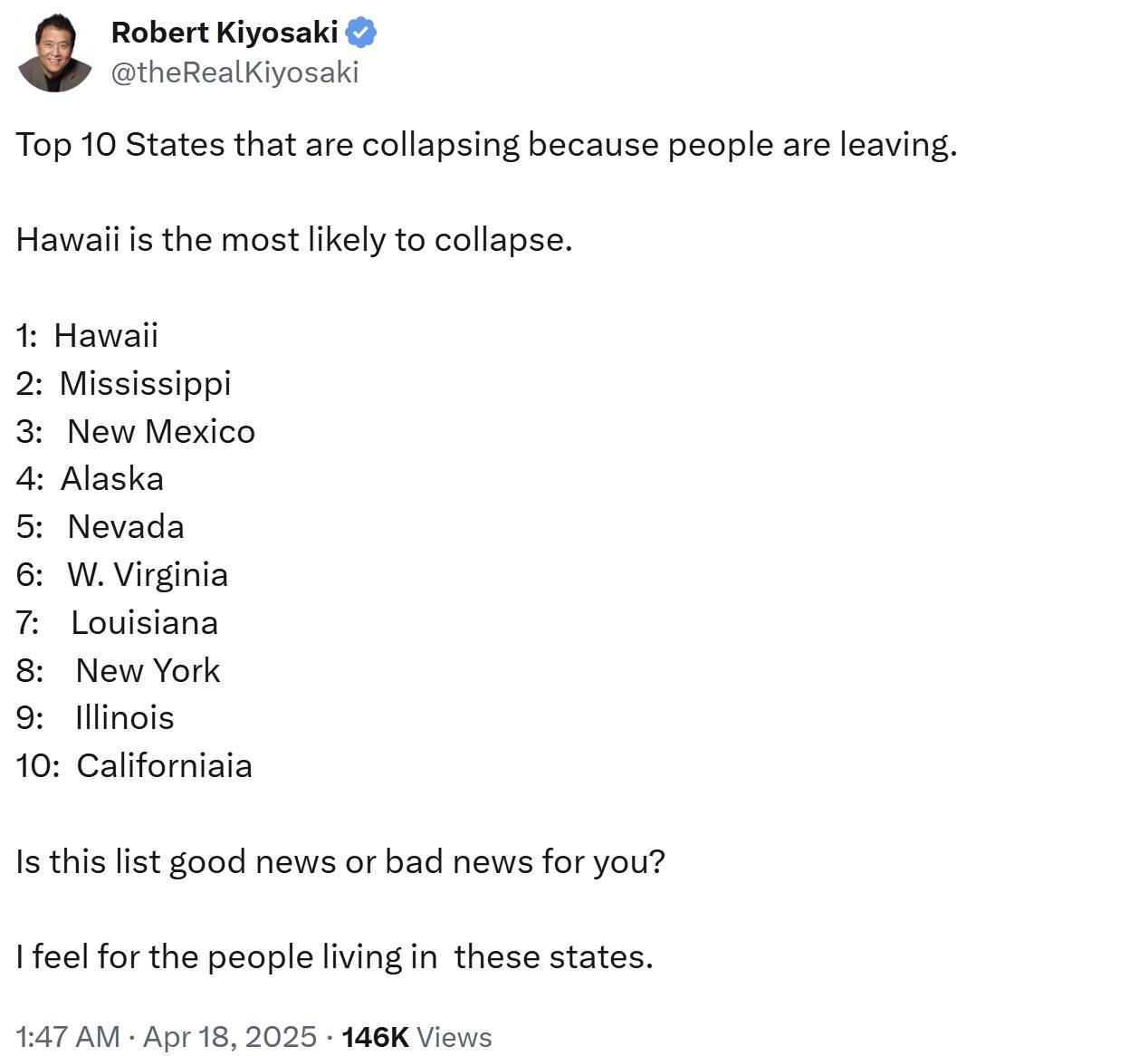Select the "5: Nevada" list entry

coord(100,526)
